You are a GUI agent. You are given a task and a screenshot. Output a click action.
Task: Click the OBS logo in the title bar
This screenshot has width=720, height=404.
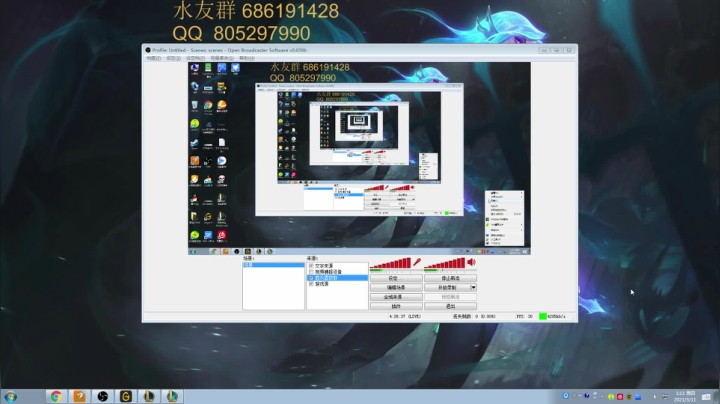click(x=148, y=50)
